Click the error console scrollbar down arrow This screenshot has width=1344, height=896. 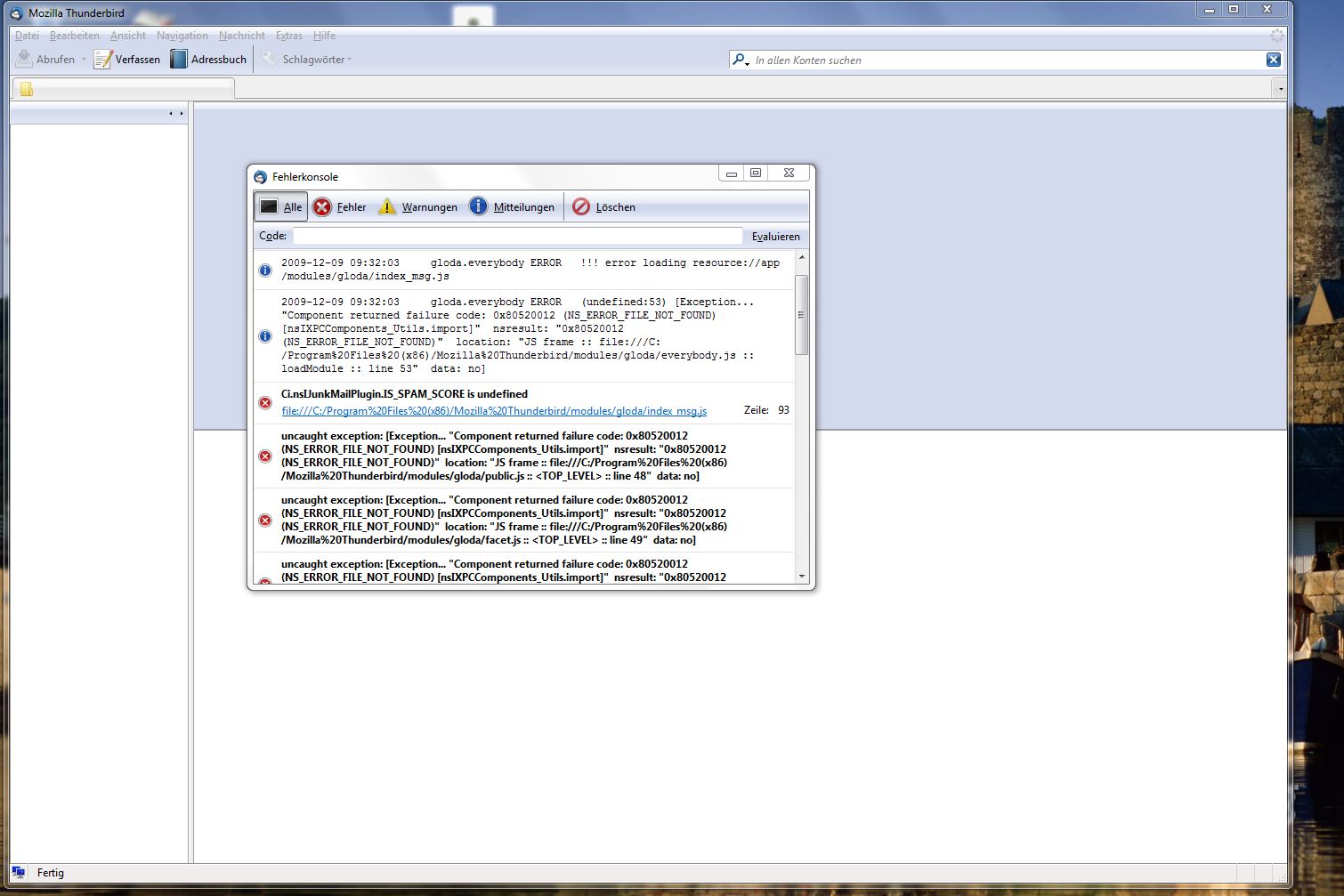coord(801,577)
